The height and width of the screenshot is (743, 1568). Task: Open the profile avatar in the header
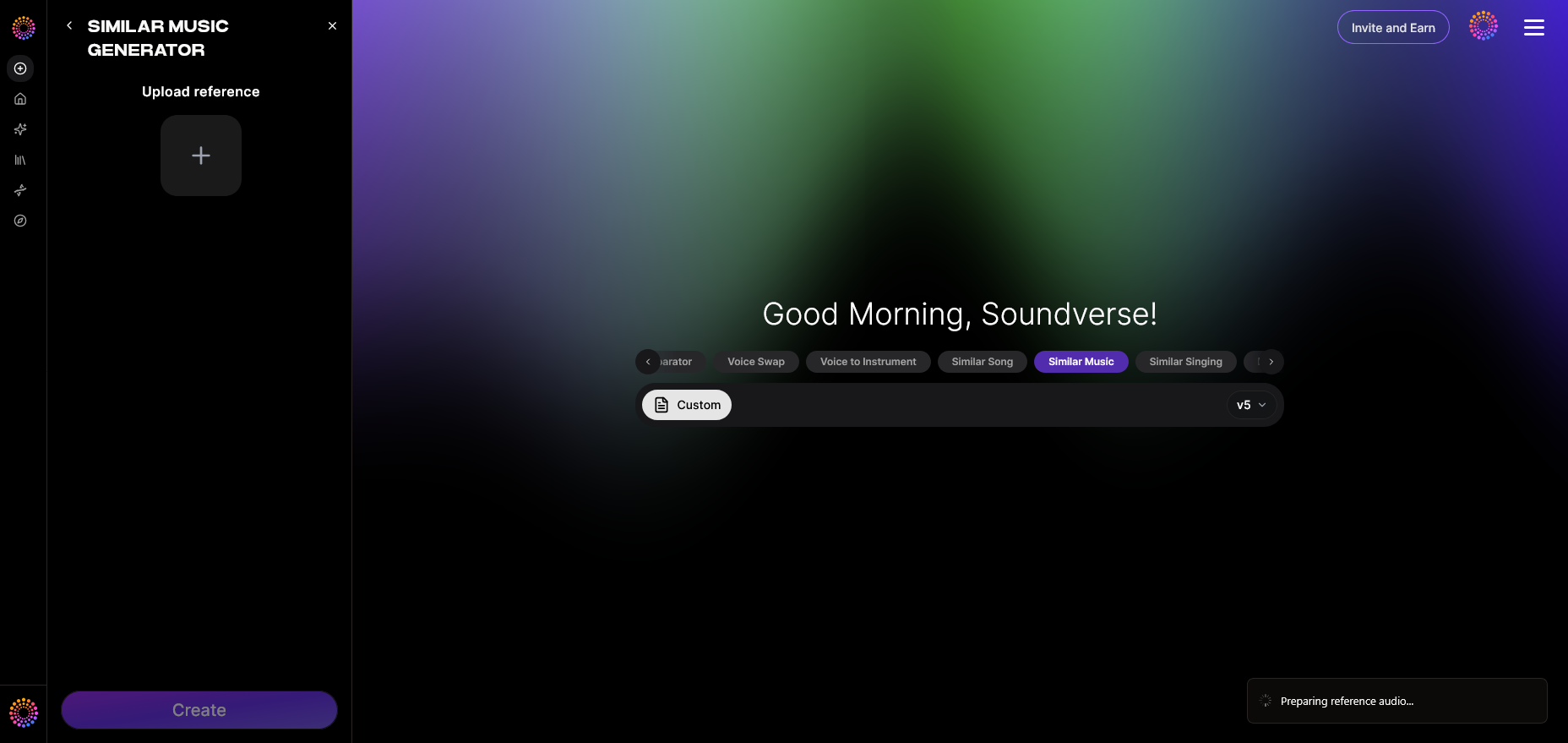1484,26
